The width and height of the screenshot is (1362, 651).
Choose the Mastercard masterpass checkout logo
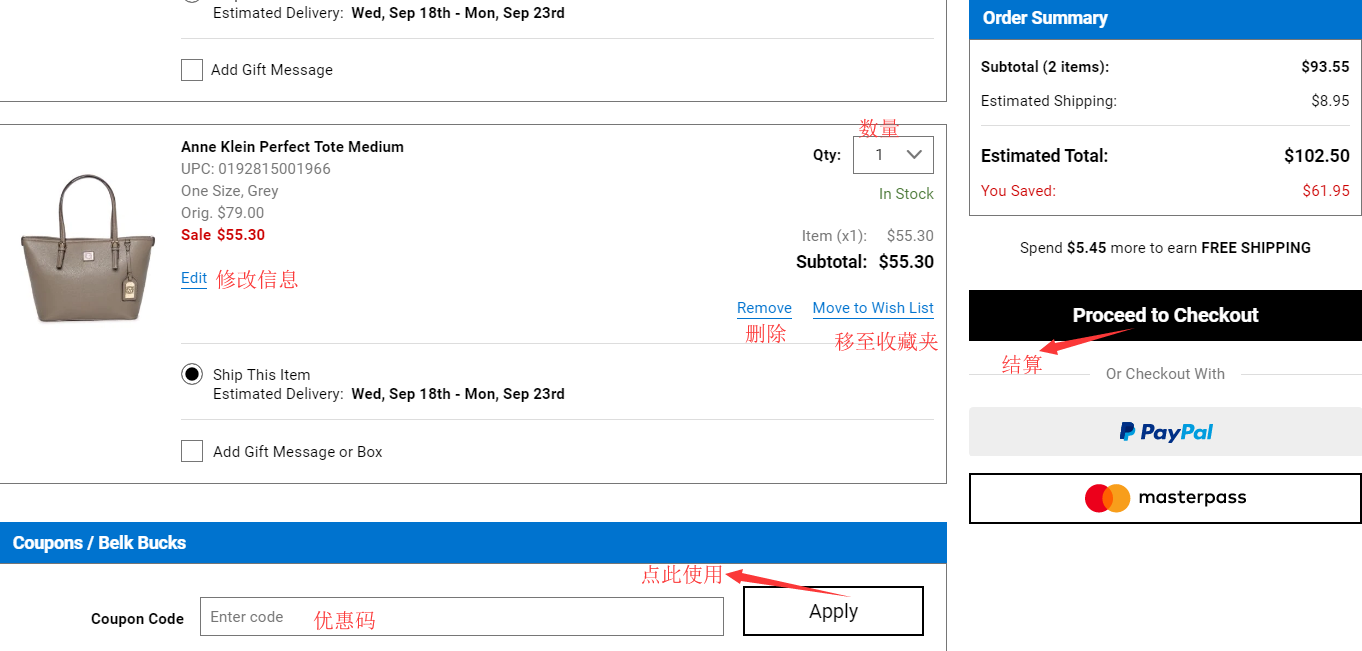[x=1165, y=498]
